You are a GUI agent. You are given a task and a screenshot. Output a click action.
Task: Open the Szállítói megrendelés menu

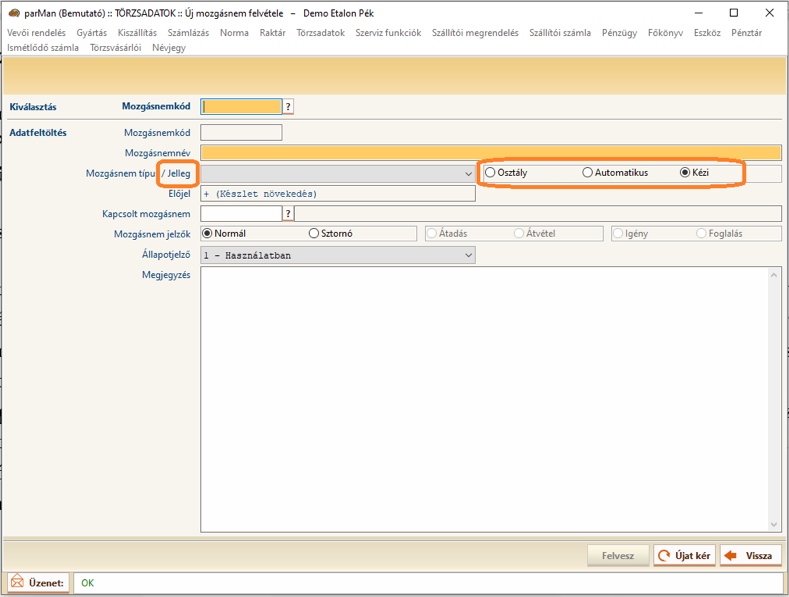click(475, 33)
